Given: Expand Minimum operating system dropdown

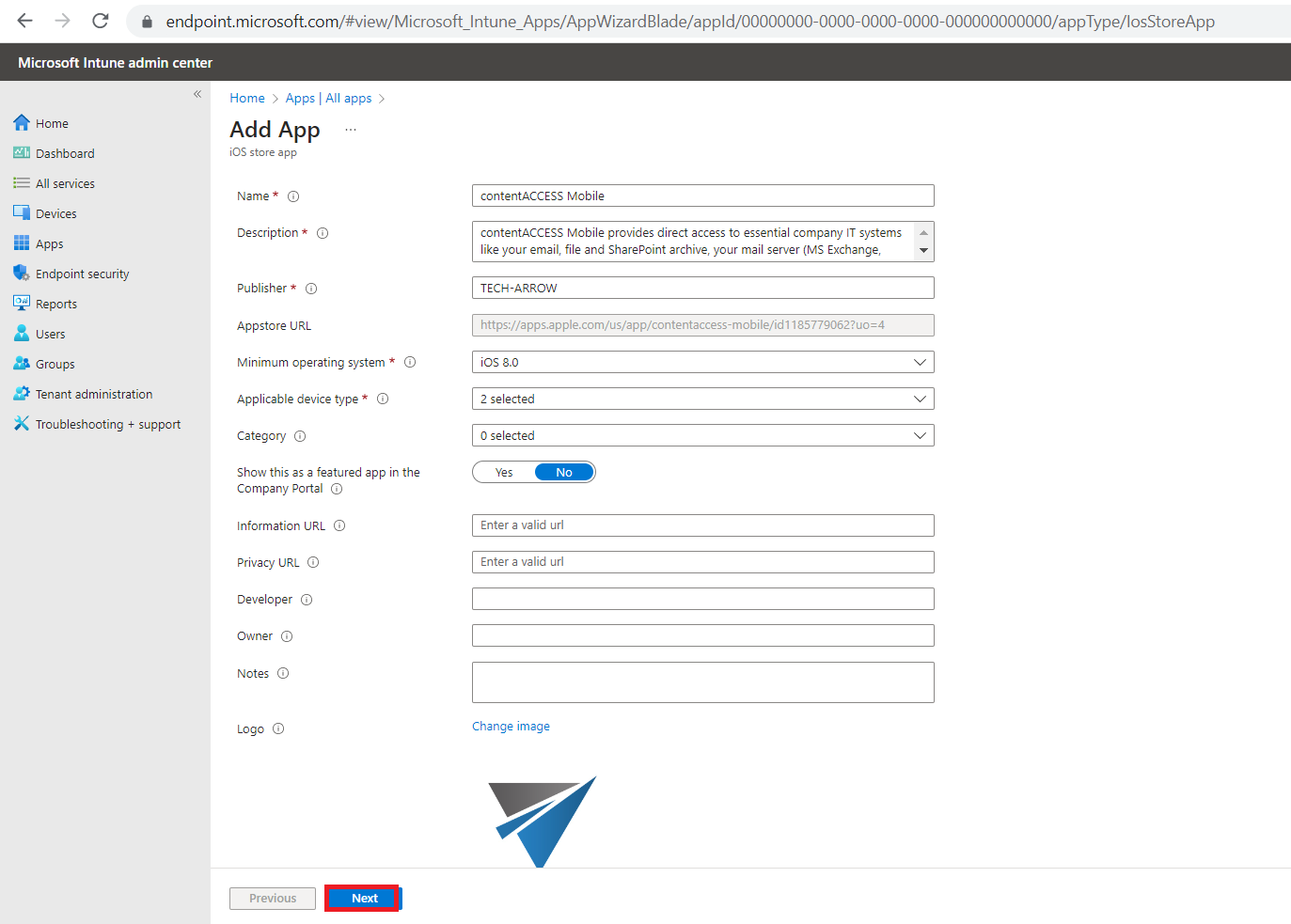Looking at the screenshot, I should [x=702, y=363].
